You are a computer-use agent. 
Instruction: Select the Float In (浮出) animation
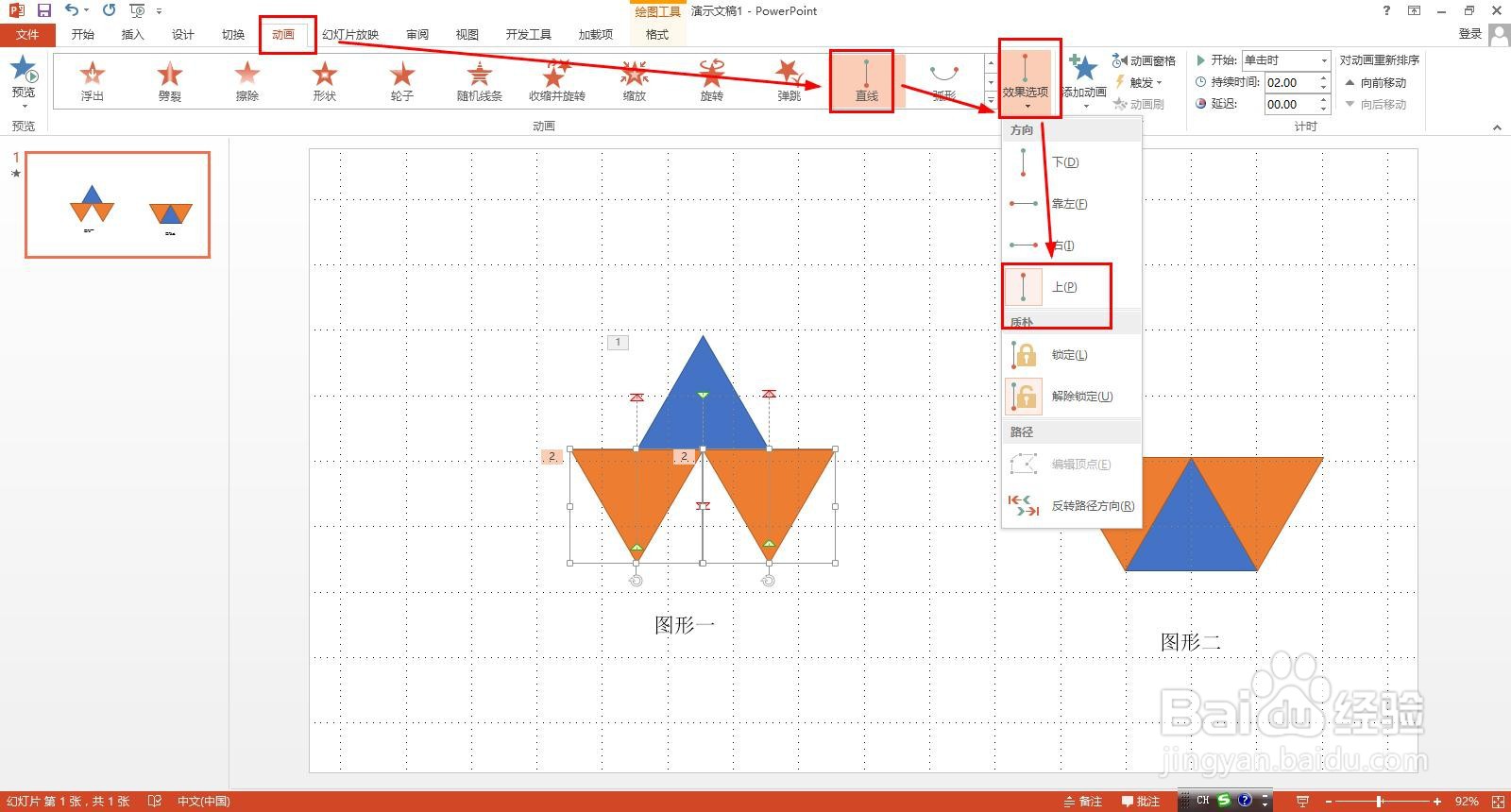92,82
